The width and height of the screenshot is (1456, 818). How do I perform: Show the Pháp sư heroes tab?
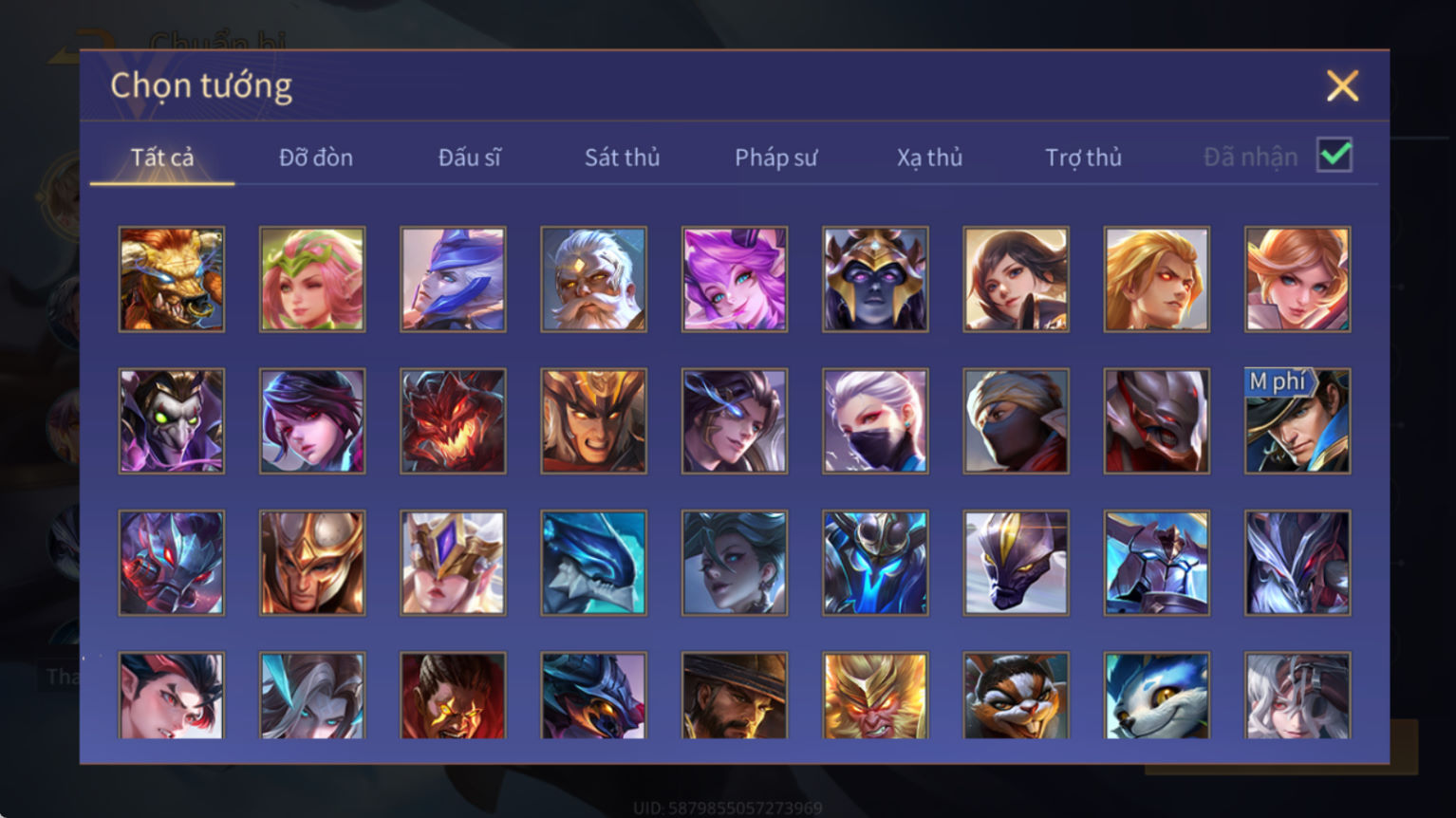(x=775, y=158)
